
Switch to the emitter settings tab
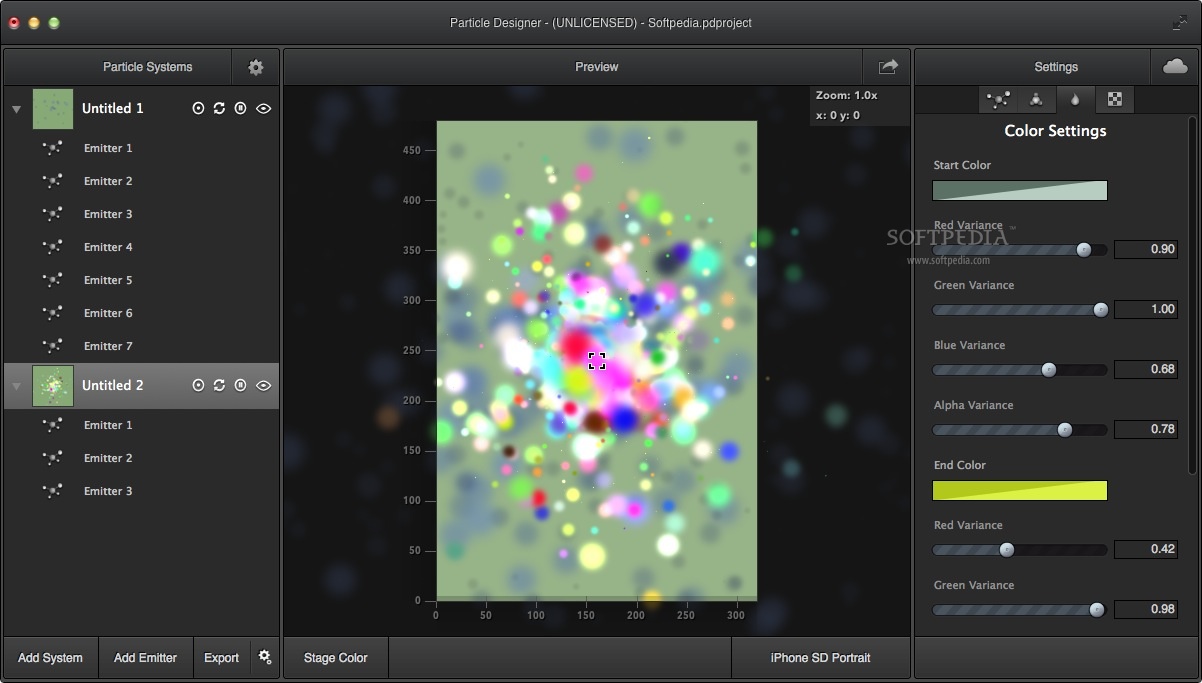tap(998, 99)
